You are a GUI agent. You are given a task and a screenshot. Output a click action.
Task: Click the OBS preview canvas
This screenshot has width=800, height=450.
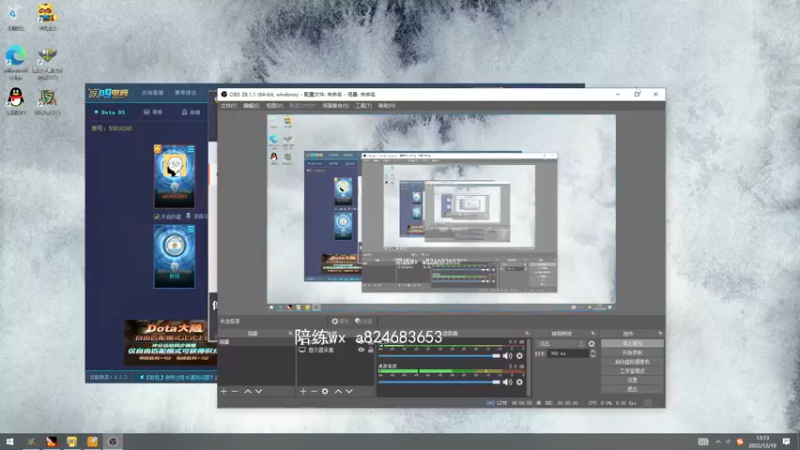(441, 212)
